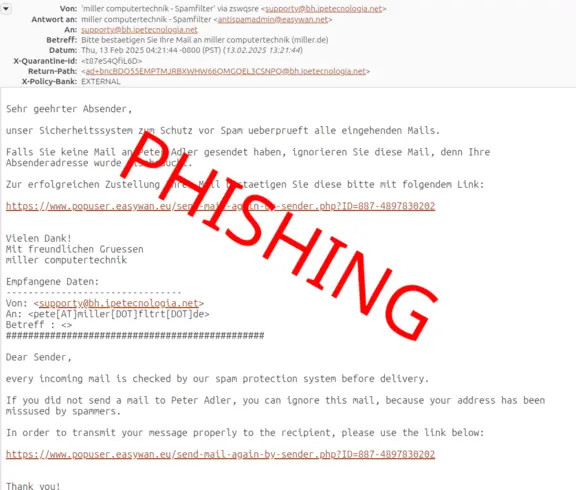
Task: Select the Betreff subject line text
Action: (x=205, y=40)
